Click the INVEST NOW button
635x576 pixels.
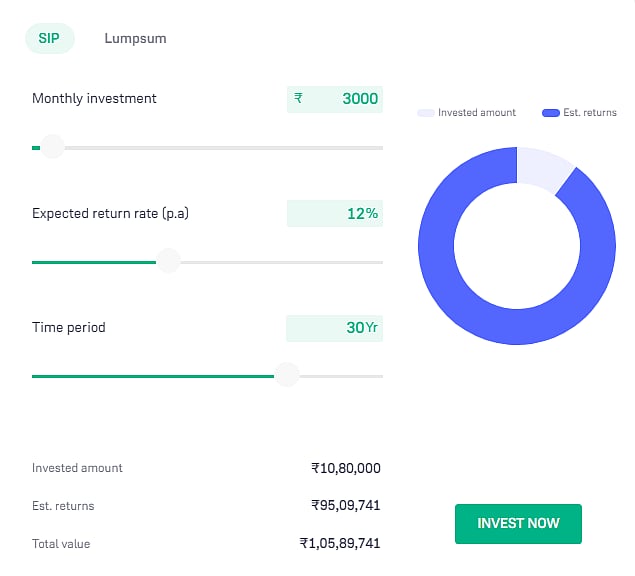(518, 523)
